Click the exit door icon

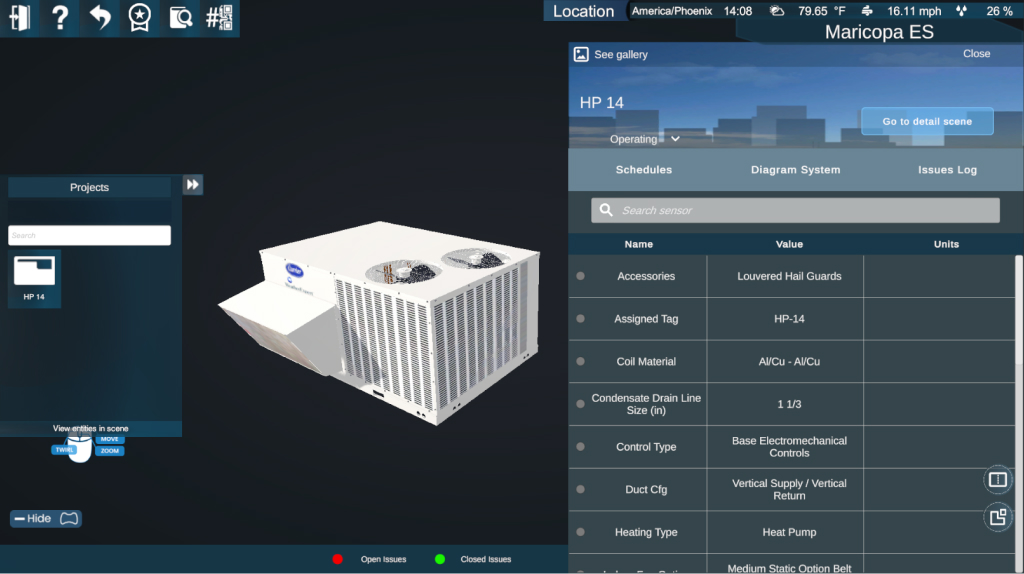click(x=19, y=18)
